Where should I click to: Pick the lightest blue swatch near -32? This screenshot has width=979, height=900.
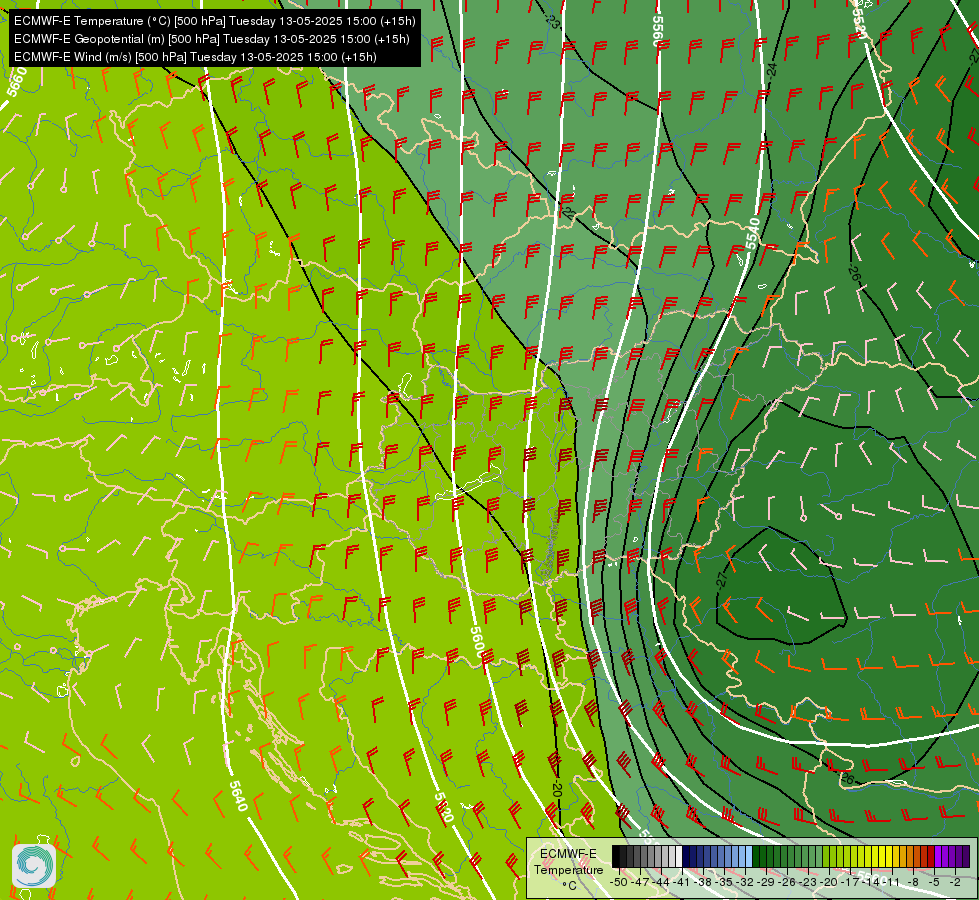tap(749, 856)
